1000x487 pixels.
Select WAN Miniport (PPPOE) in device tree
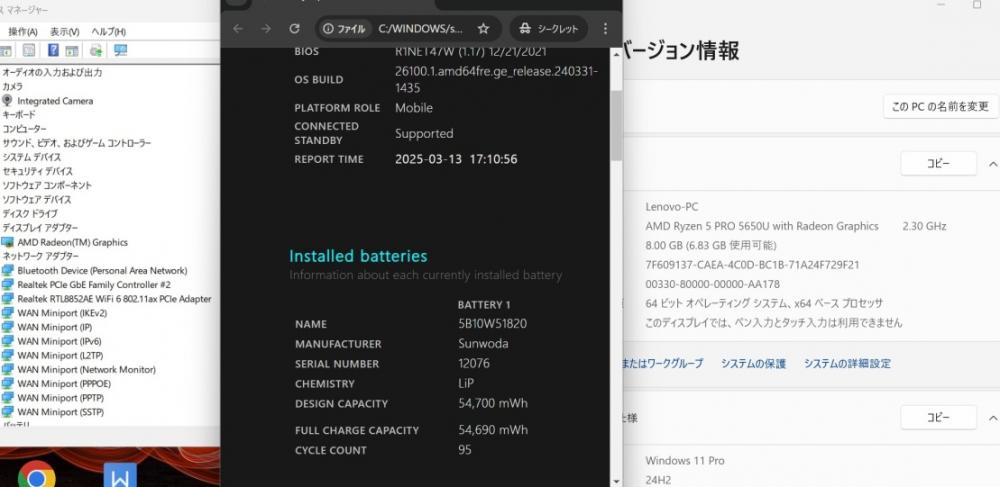[x=64, y=384]
